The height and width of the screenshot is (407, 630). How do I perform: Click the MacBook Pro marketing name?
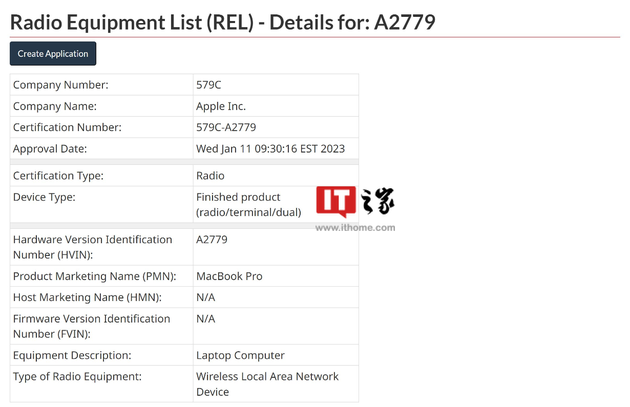click(x=229, y=276)
